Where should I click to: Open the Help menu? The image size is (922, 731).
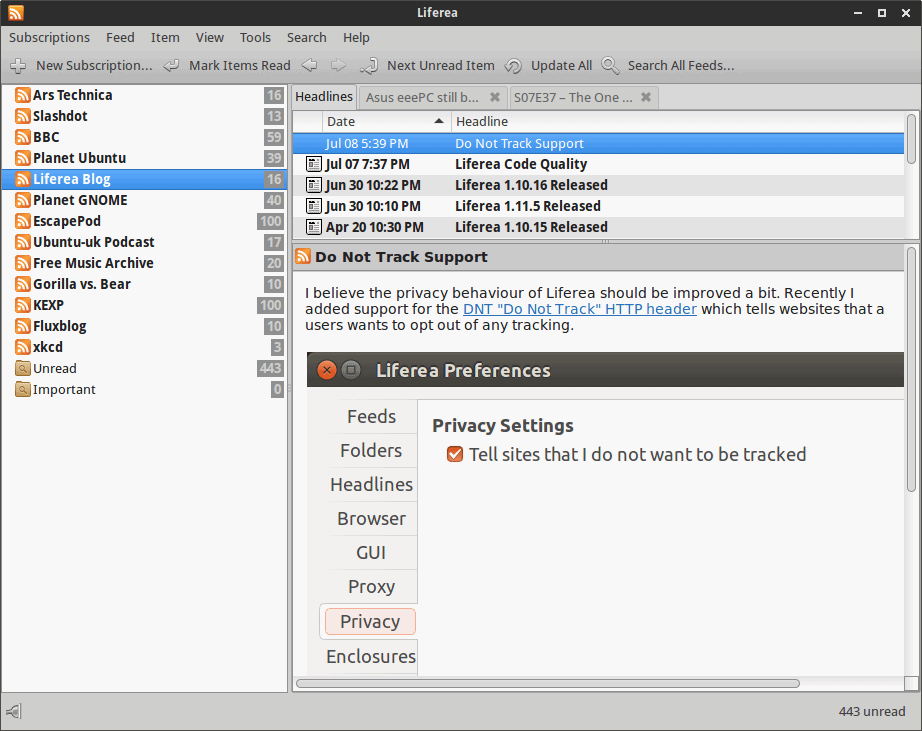tap(356, 38)
